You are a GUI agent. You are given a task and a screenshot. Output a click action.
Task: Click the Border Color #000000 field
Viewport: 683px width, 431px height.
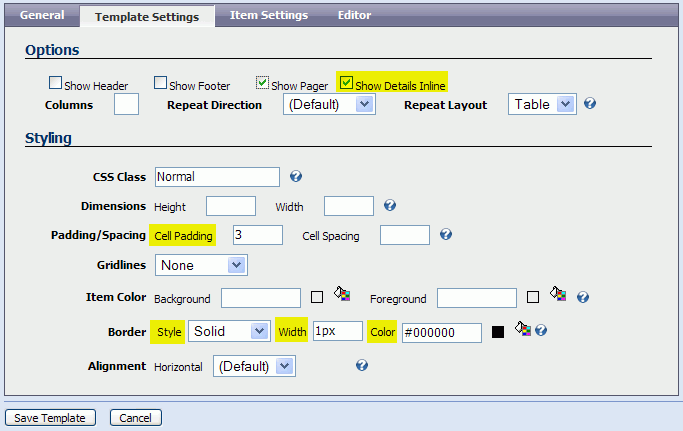click(x=442, y=333)
